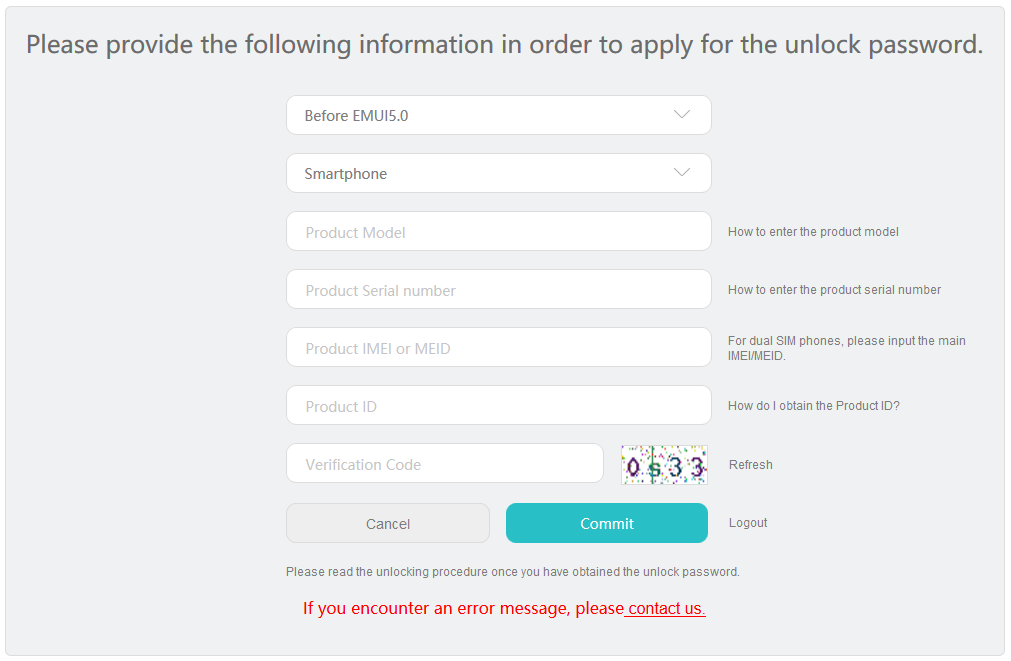Open the 'contact us' link
The width and height of the screenshot is (1011, 661).
pyautogui.click(x=666, y=608)
